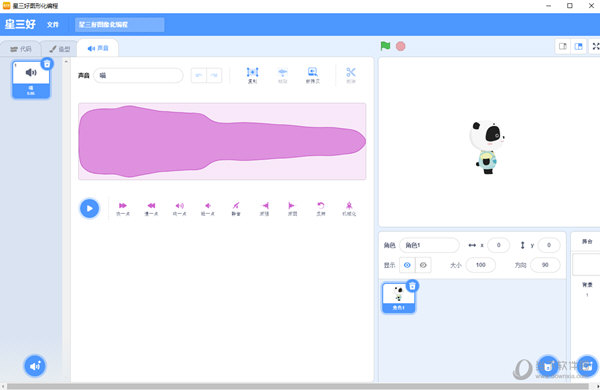Play the sound with the blue play button
Screen dimensions: 600x390
click(x=90, y=208)
